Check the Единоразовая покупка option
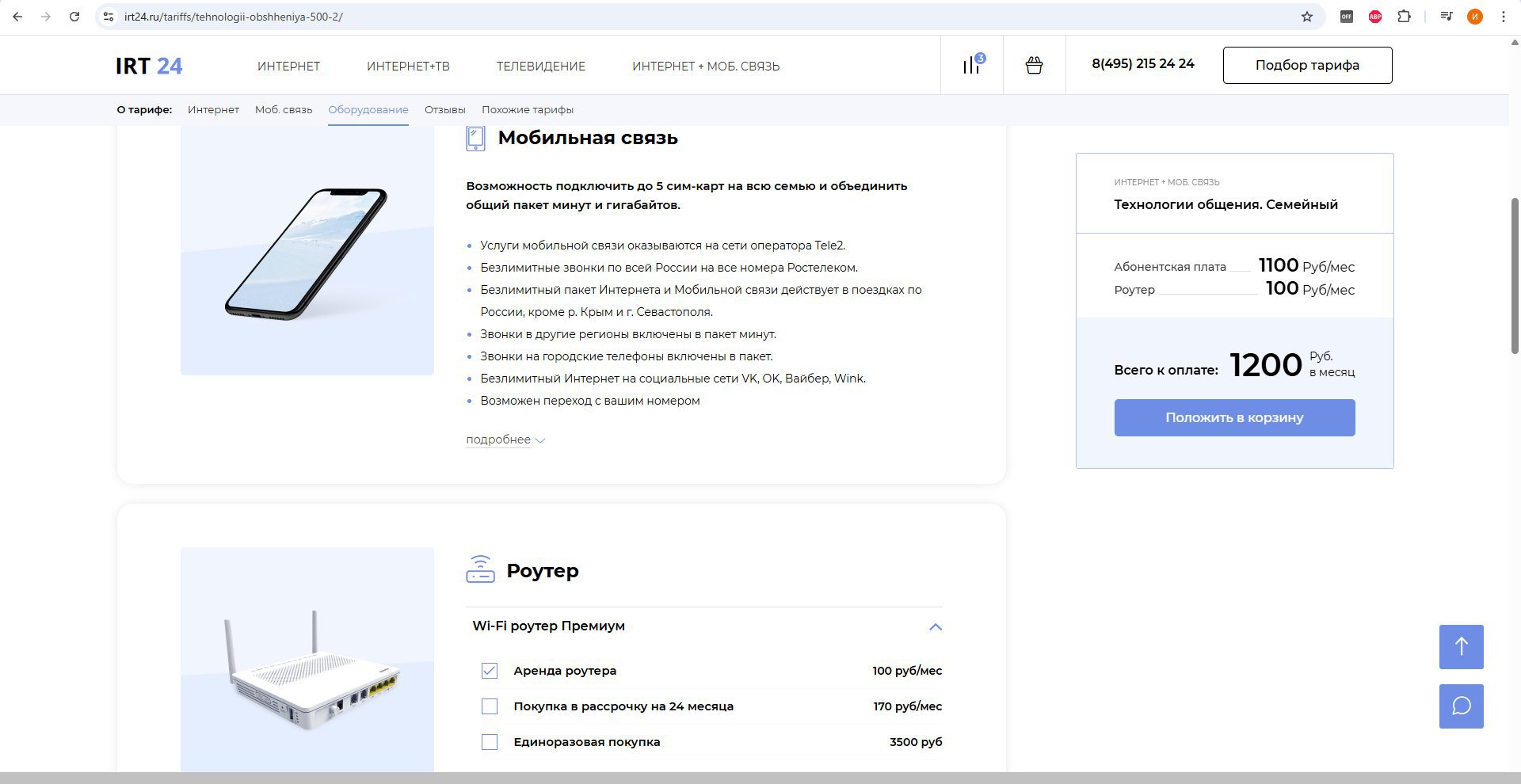 point(490,742)
